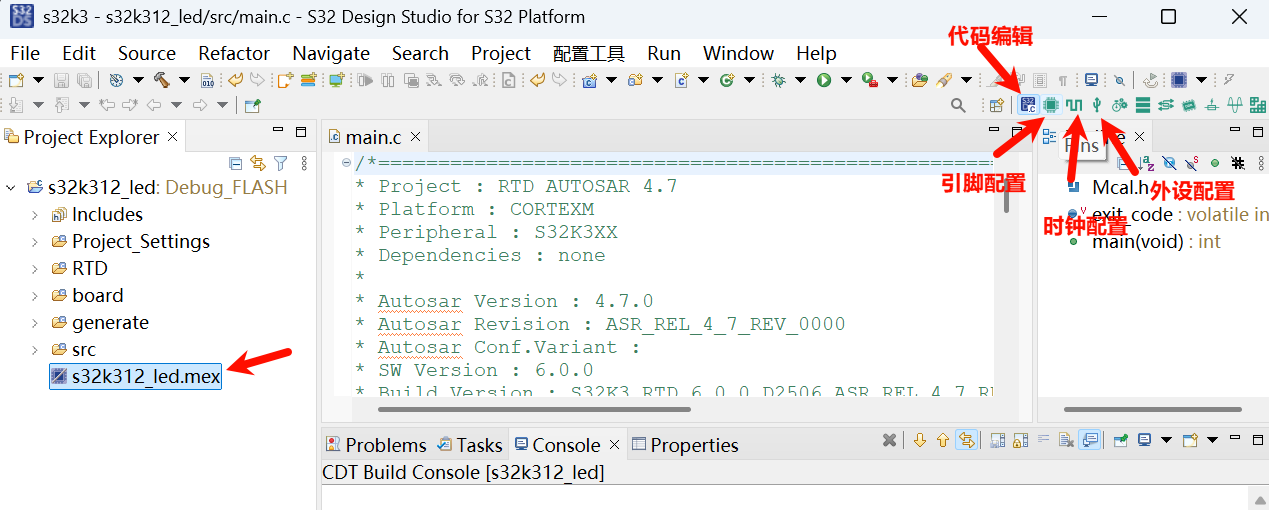The height and width of the screenshot is (510, 1269).
Task: Click the green bug Debug icon
Action: click(778, 80)
